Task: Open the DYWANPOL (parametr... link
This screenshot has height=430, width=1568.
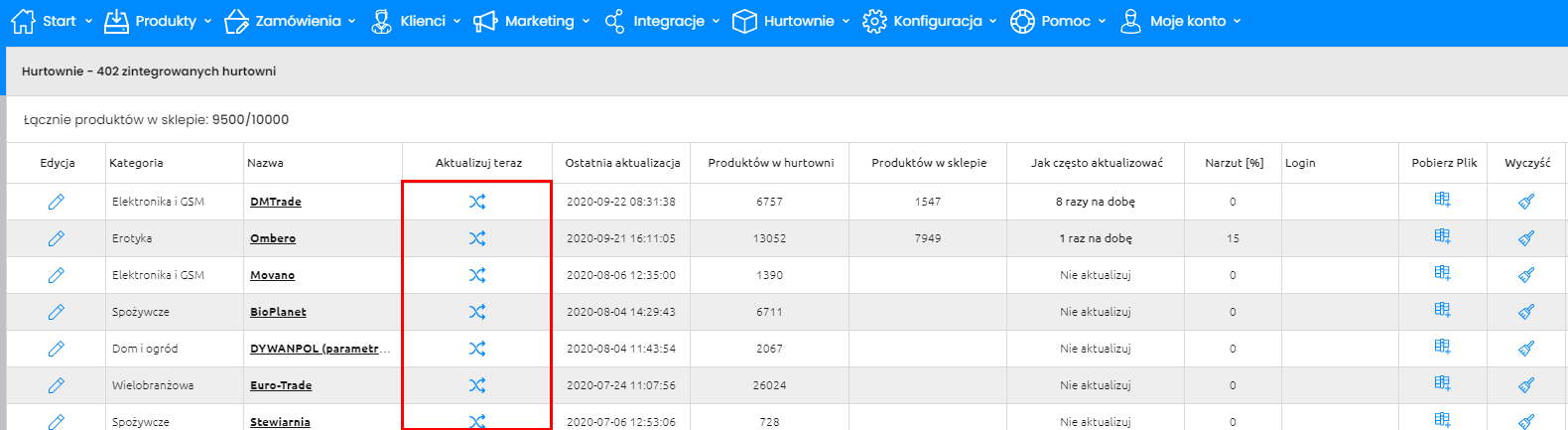Action: point(320,349)
